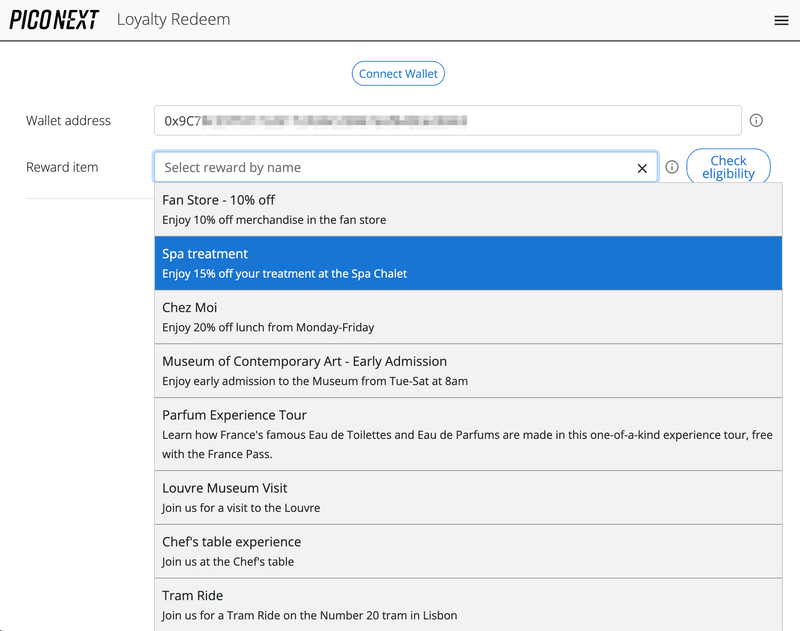The height and width of the screenshot is (631, 800).
Task: Choose Parfum Experience Tour from list
Action: pos(468,434)
